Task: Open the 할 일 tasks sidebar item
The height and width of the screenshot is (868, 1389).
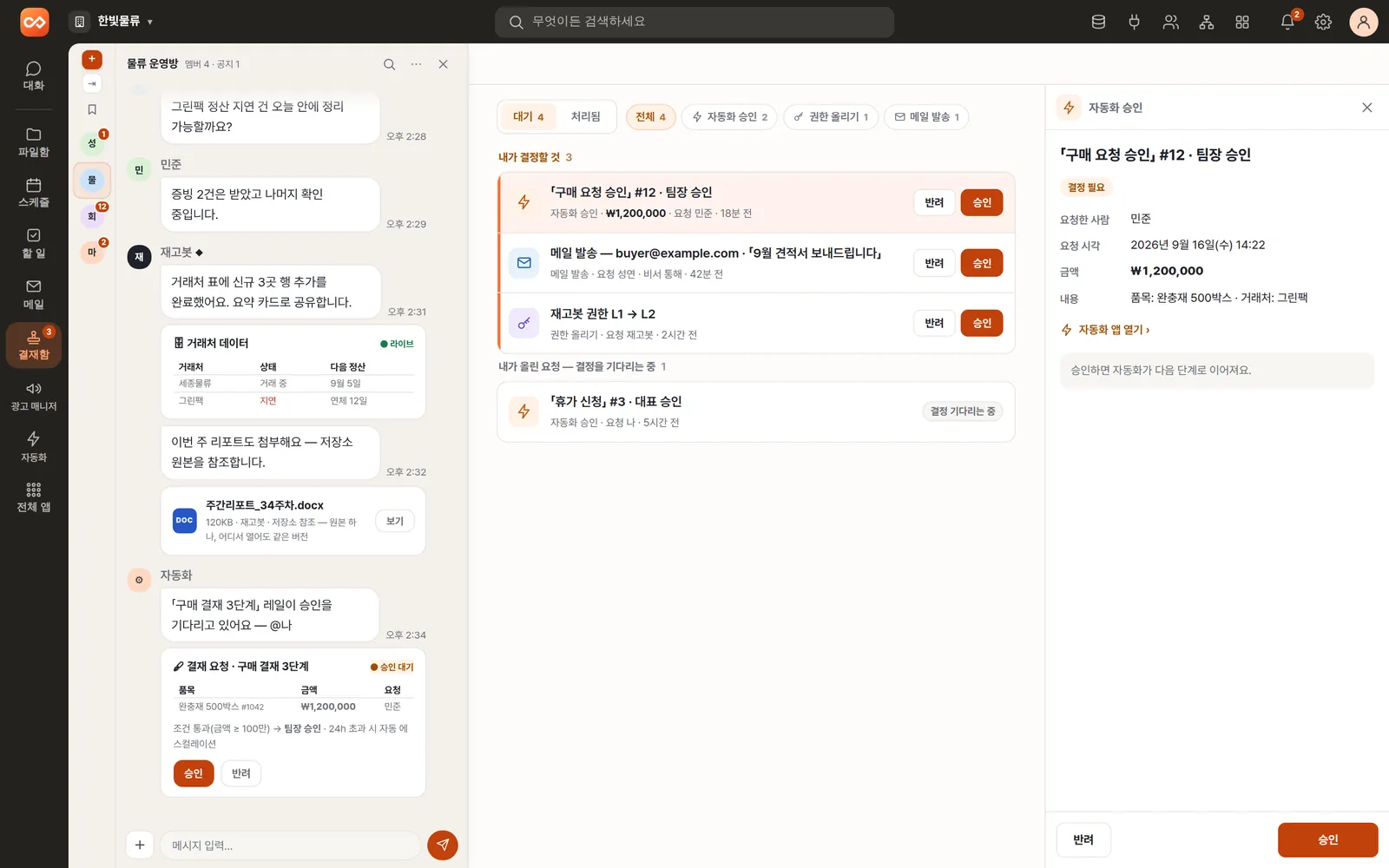Action: pos(34,244)
